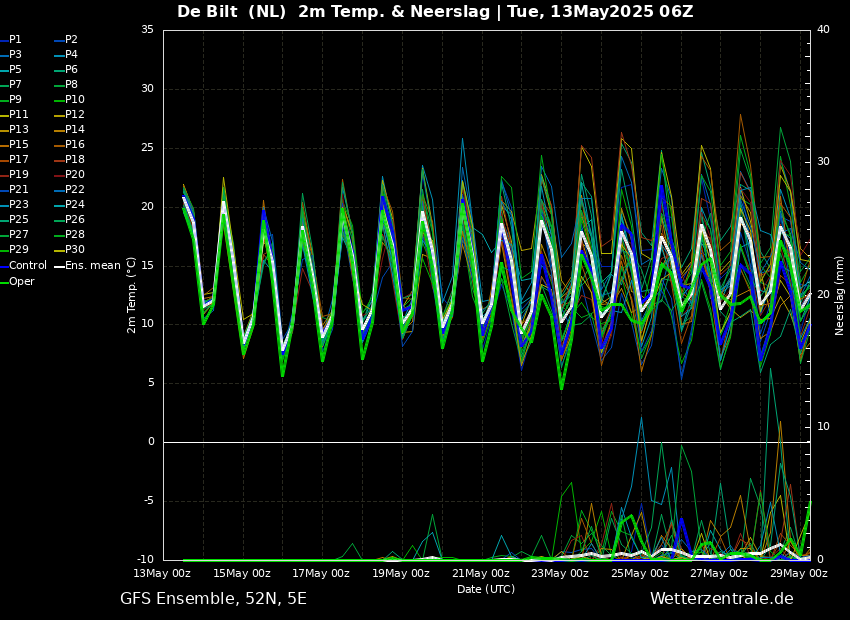The image size is (850, 620).
Task: Click the 29May 00z date tick label
Action: click(798, 574)
